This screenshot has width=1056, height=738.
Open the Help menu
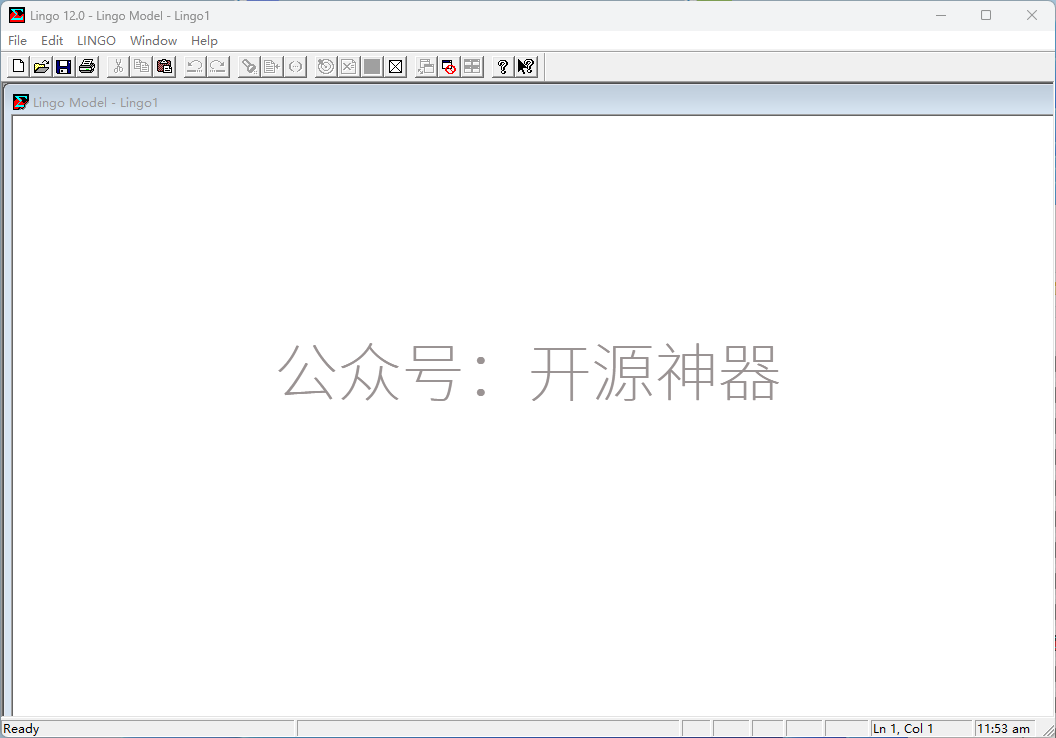point(204,40)
